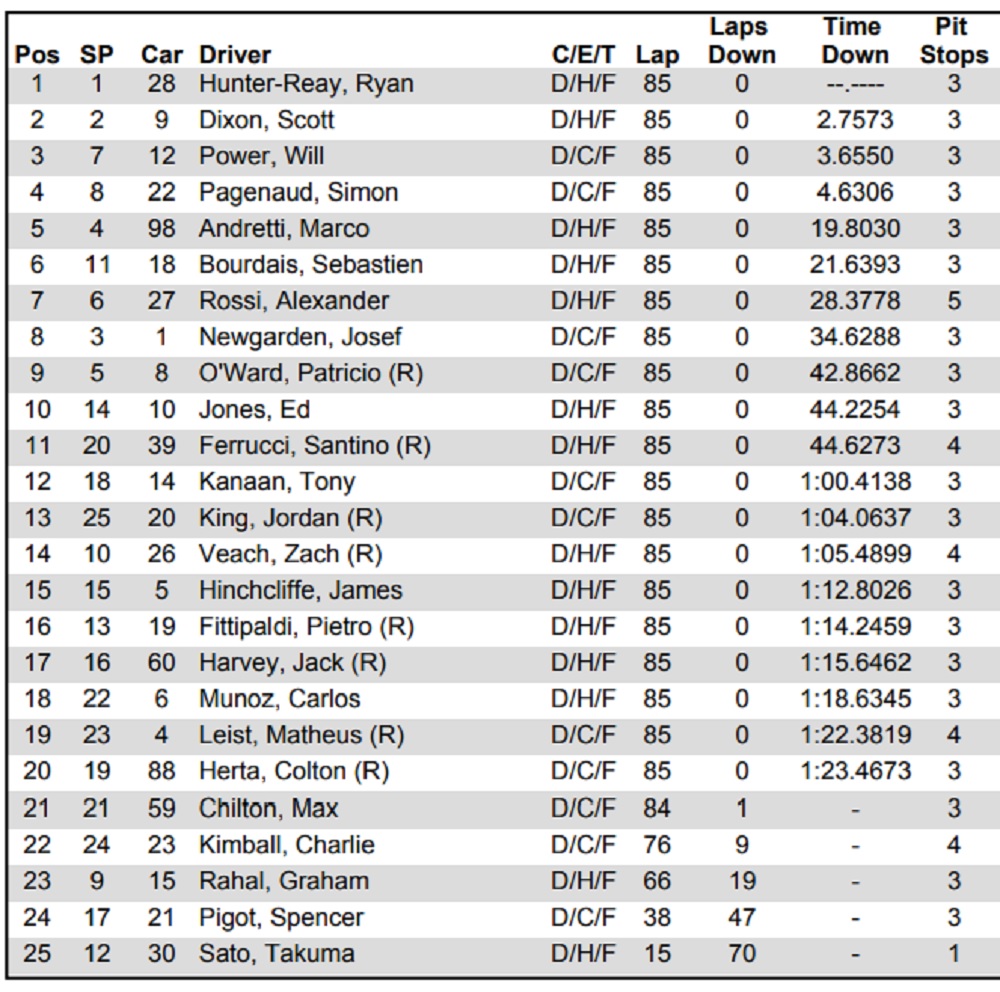Click Kimball, Charlie driver entry
1000x992 pixels.
click(286, 845)
